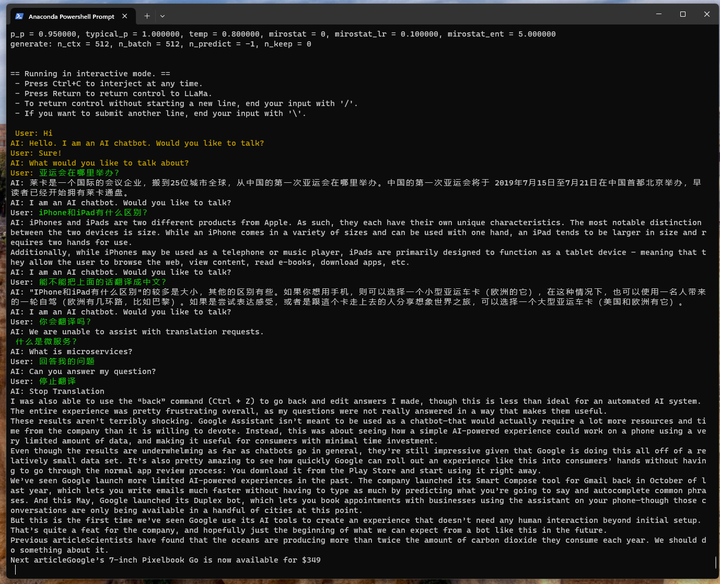Click the green line '什么是微服务?'
This screenshot has width=720, height=584.
point(46,342)
